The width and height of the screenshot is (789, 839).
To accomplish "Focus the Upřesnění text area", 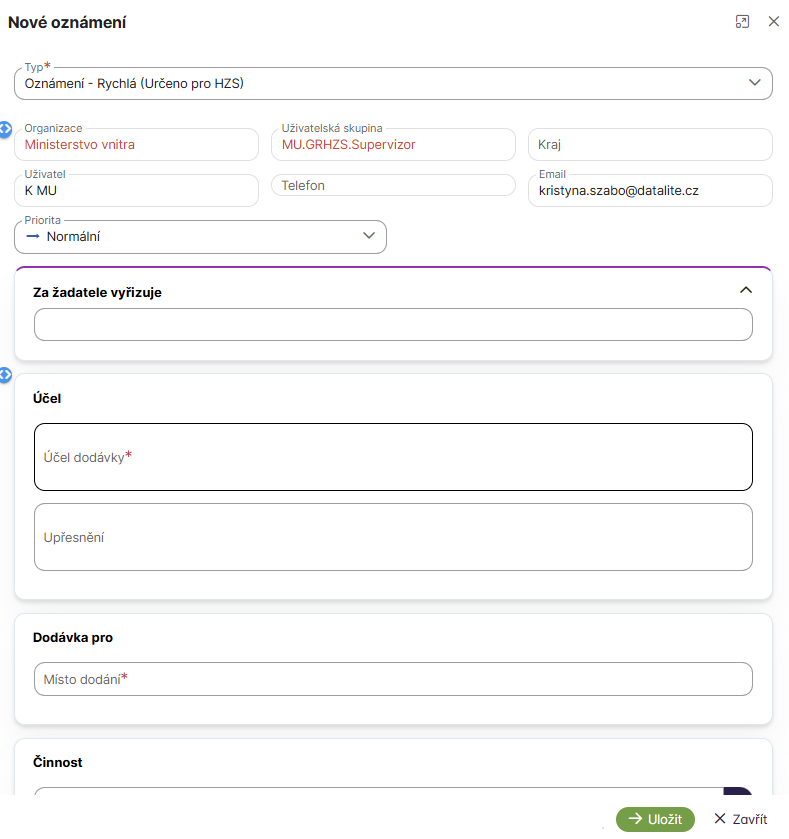I will click(392, 537).
